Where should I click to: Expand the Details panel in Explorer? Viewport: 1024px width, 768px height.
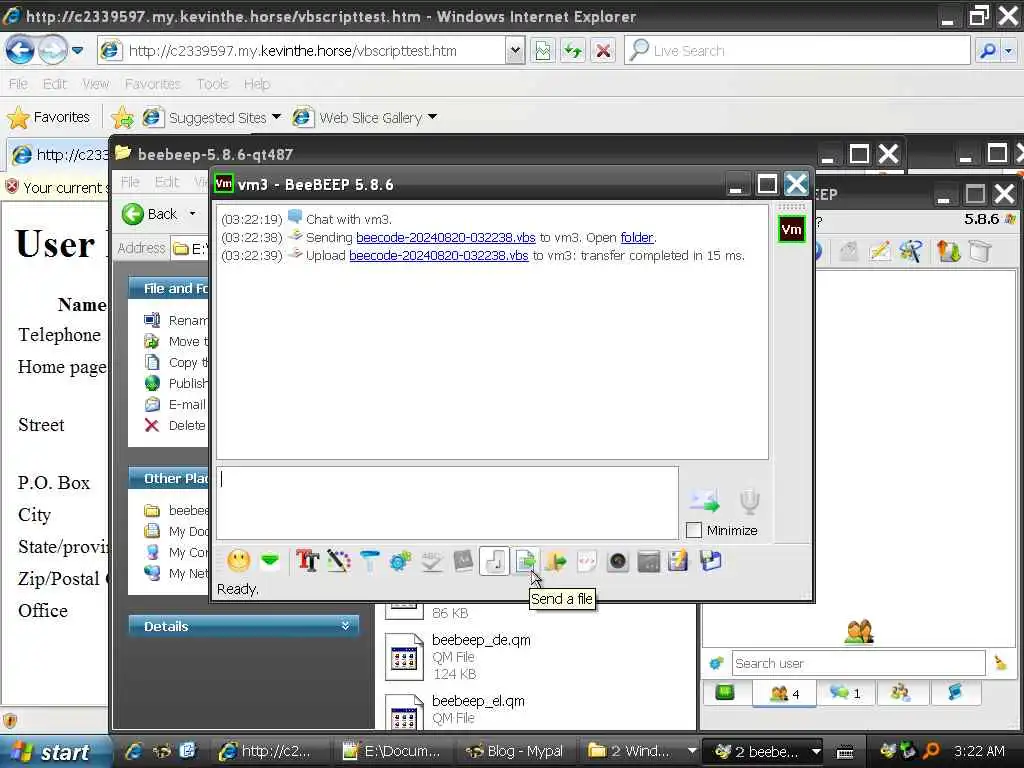[x=345, y=626]
